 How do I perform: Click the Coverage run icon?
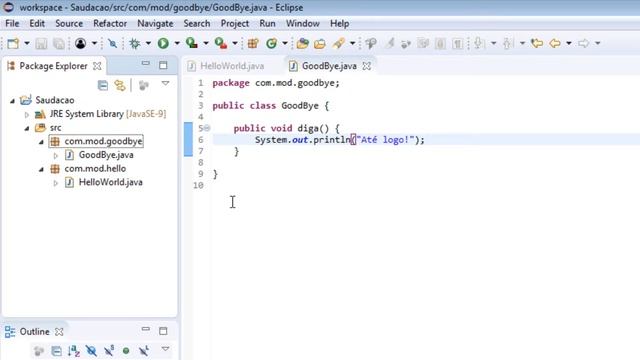pos(191,43)
